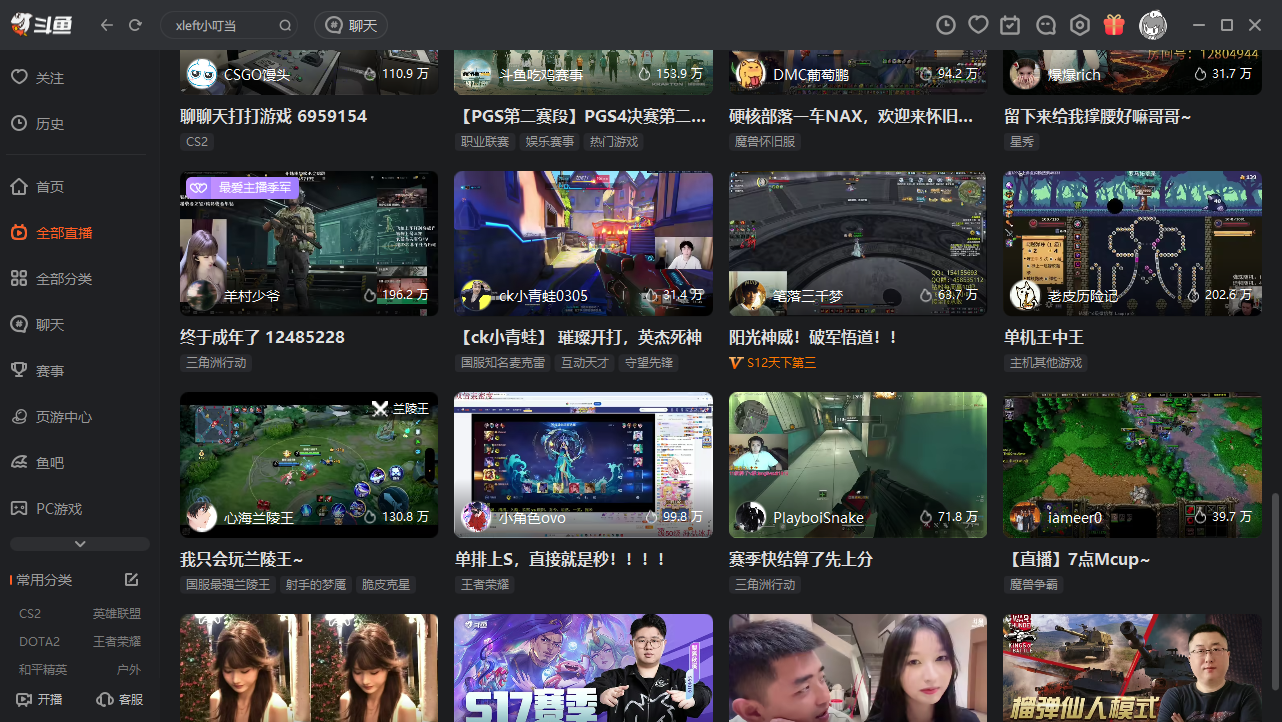The width and height of the screenshot is (1282, 722).
Task: Click the edit icon next to 常用分类
Action: click(x=131, y=580)
